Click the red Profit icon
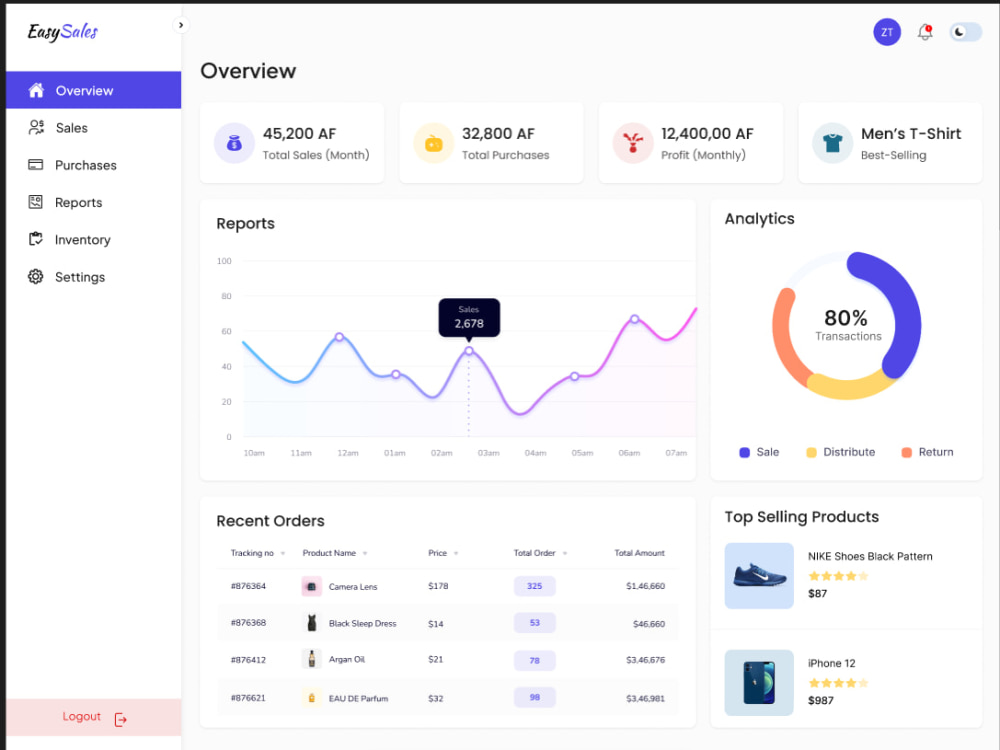 click(633, 143)
